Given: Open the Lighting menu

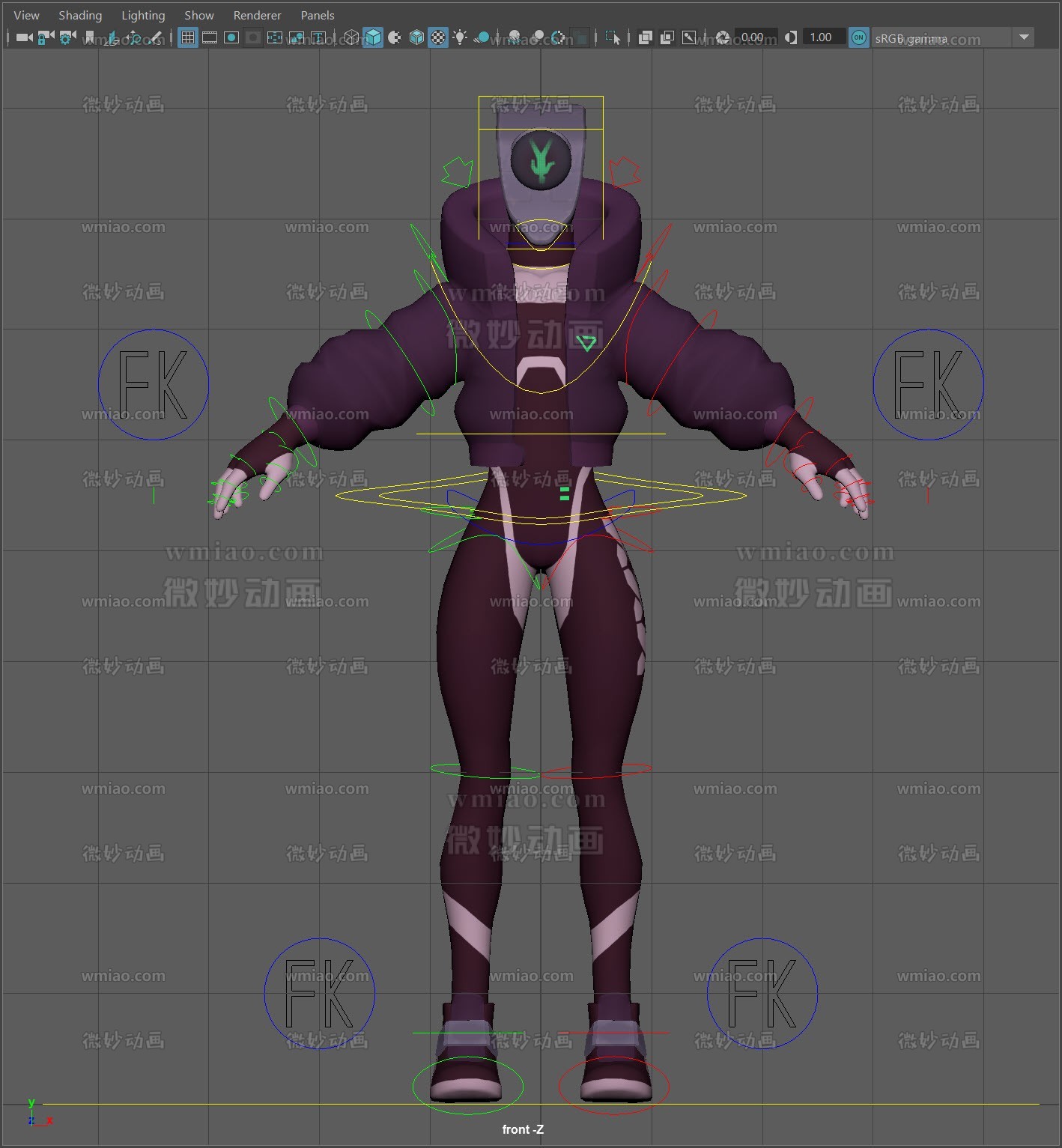Looking at the screenshot, I should (143, 15).
